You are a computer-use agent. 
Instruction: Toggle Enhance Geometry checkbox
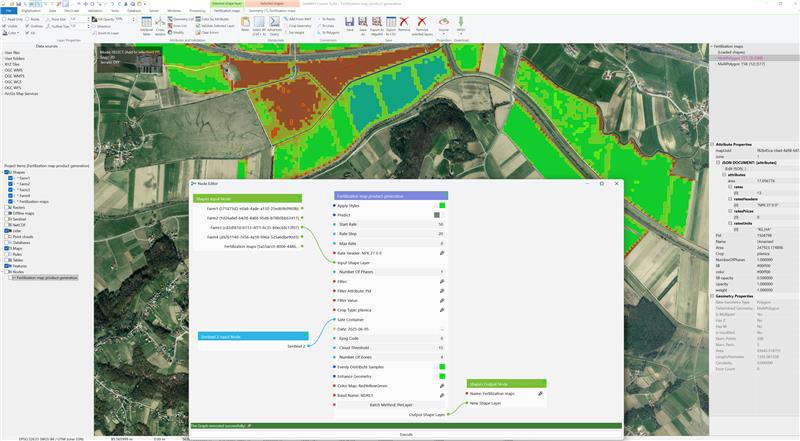point(442,376)
